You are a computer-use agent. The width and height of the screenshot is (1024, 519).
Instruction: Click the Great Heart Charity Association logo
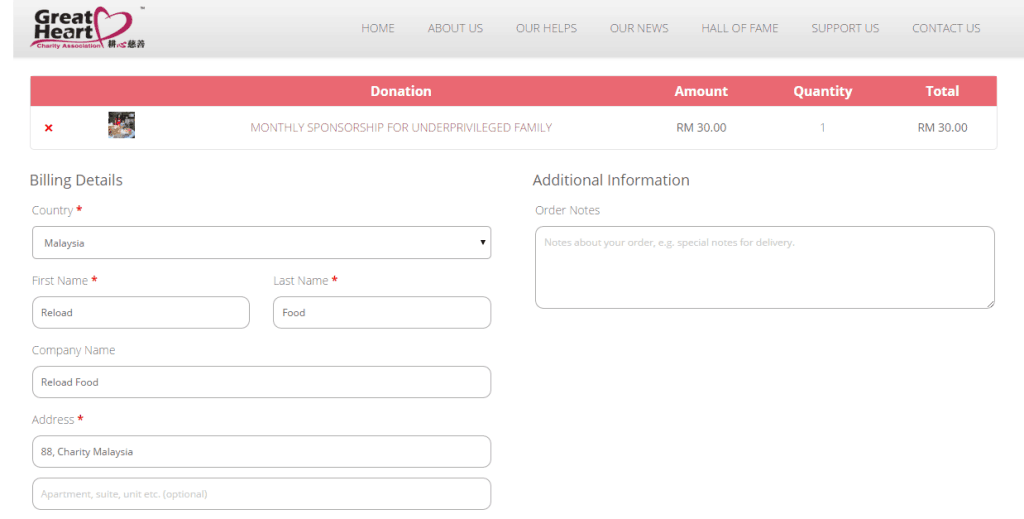point(88,28)
